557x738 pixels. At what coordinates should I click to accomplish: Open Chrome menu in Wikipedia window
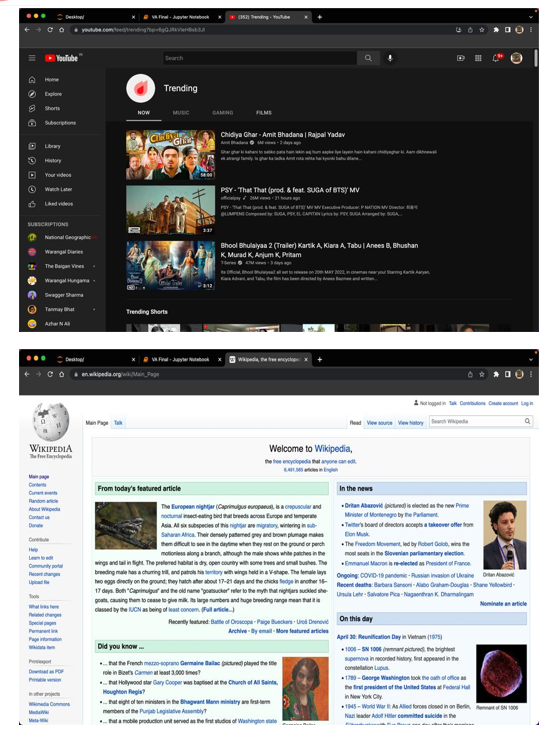click(x=531, y=374)
